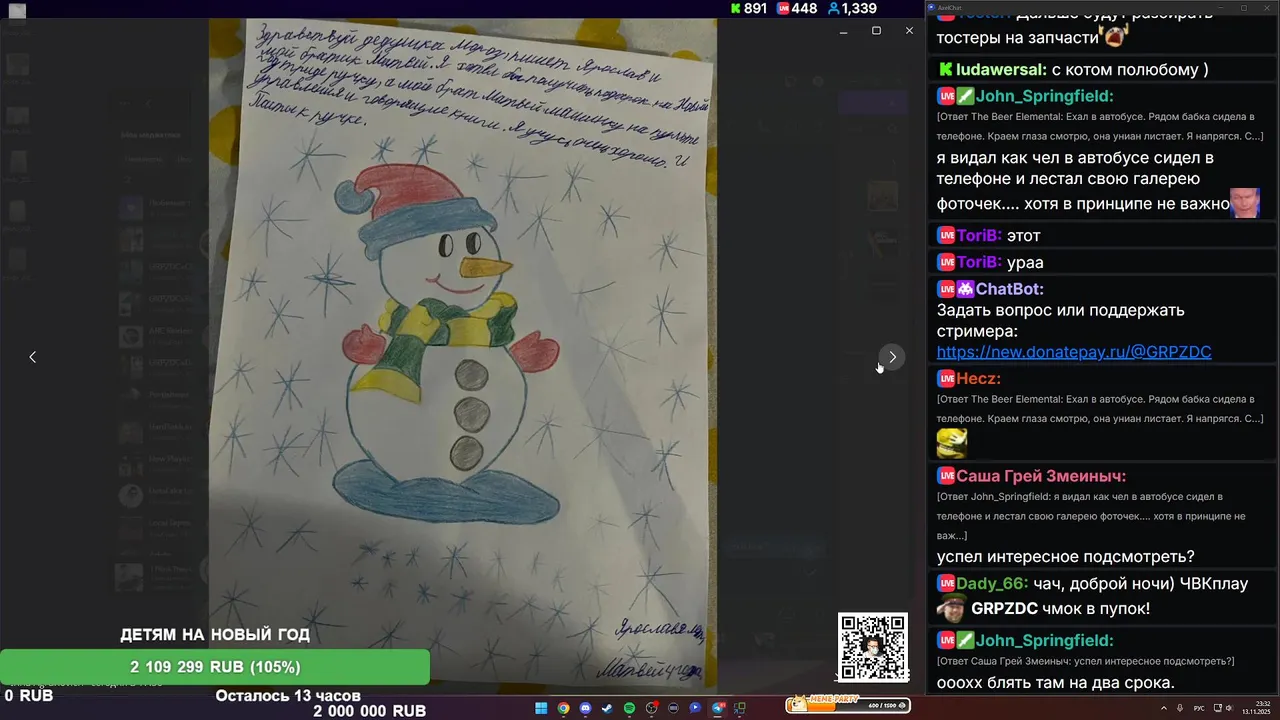Open Spotify from the taskbar
1280x720 pixels.
(x=629, y=708)
